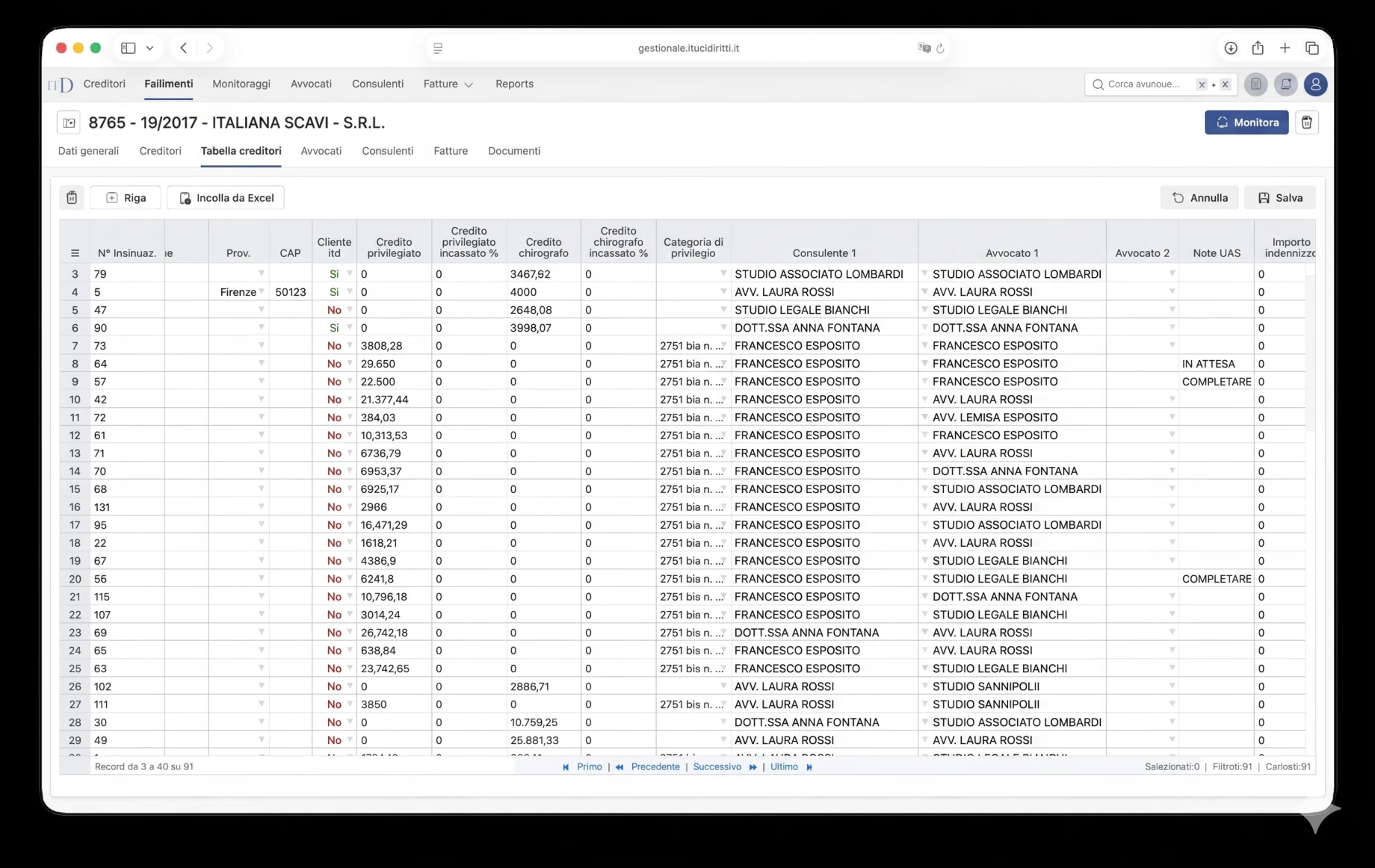This screenshot has height=868, width=1375.
Task: Open Categoria di privilegio dropdown row 26
Action: (723, 686)
